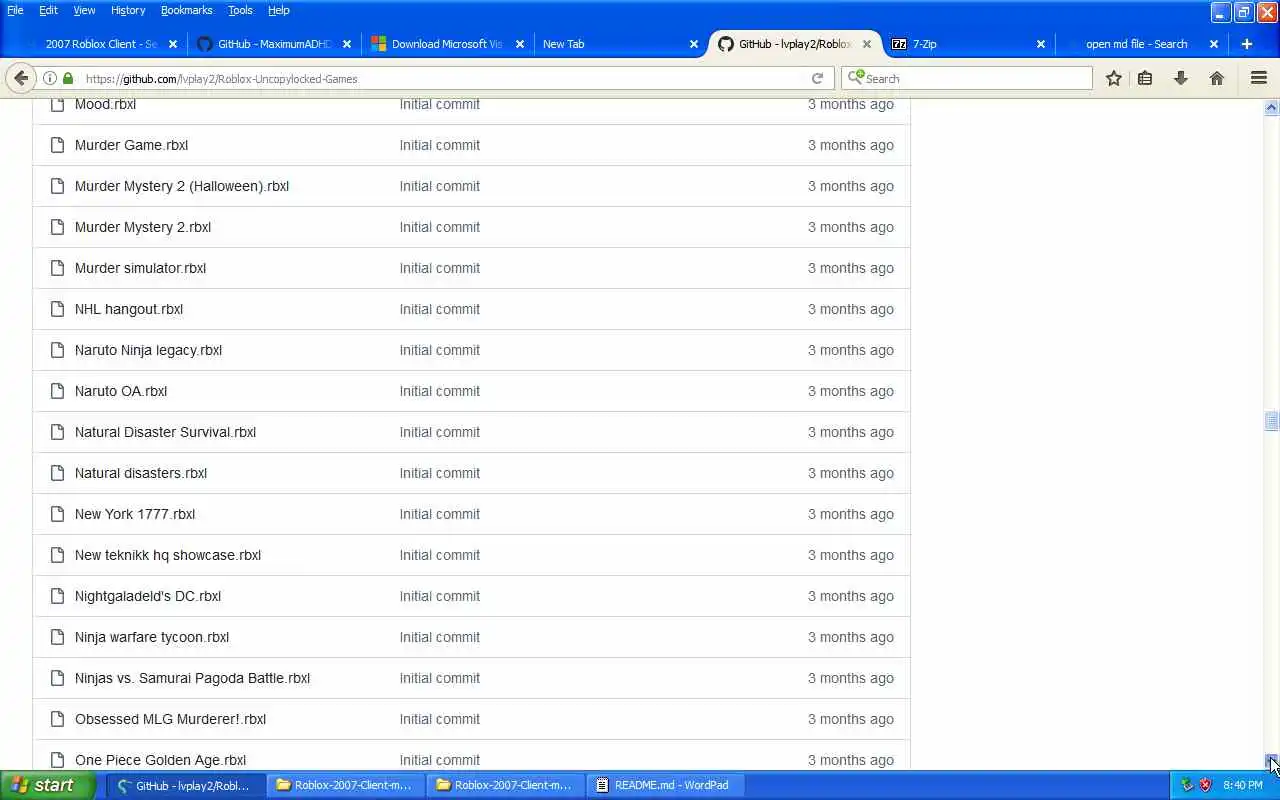Click '3 months ago' for Naruto OA.rbxl
Screen dimensions: 1280x800
tap(851, 391)
